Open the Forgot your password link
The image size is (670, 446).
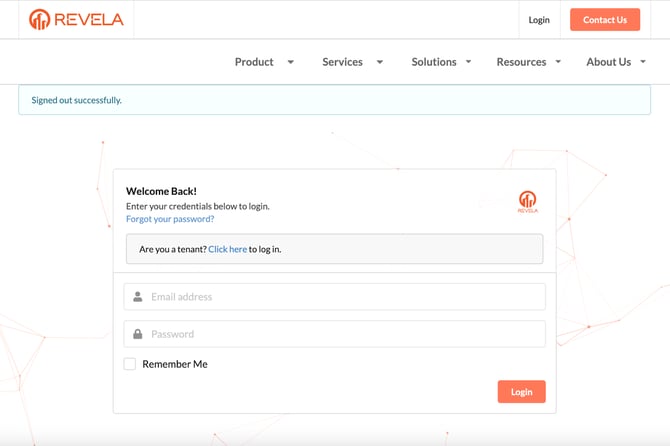tap(170, 219)
